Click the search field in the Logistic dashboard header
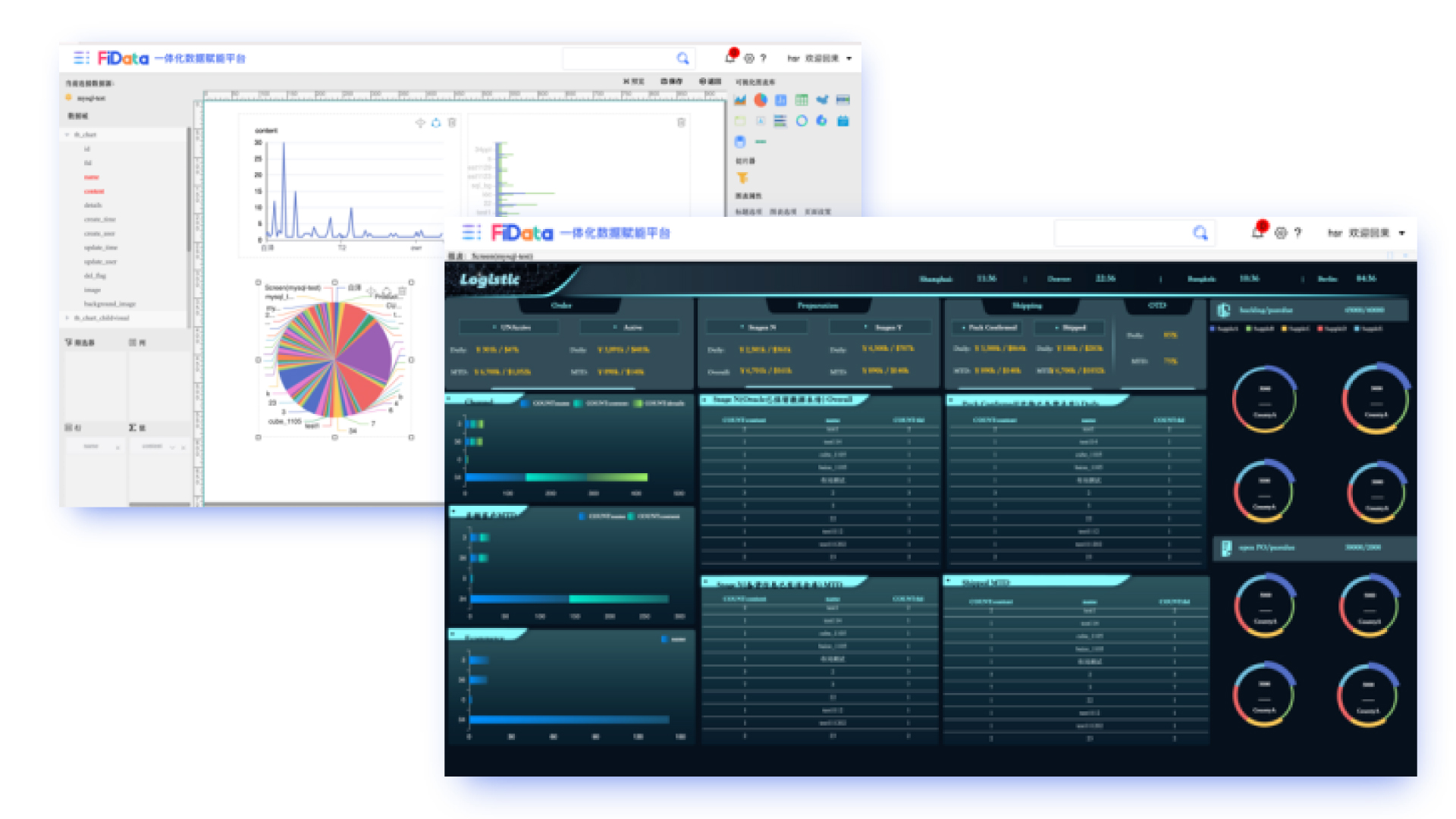Image resolution: width=1456 pixels, height=819 pixels. click(1122, 233)
